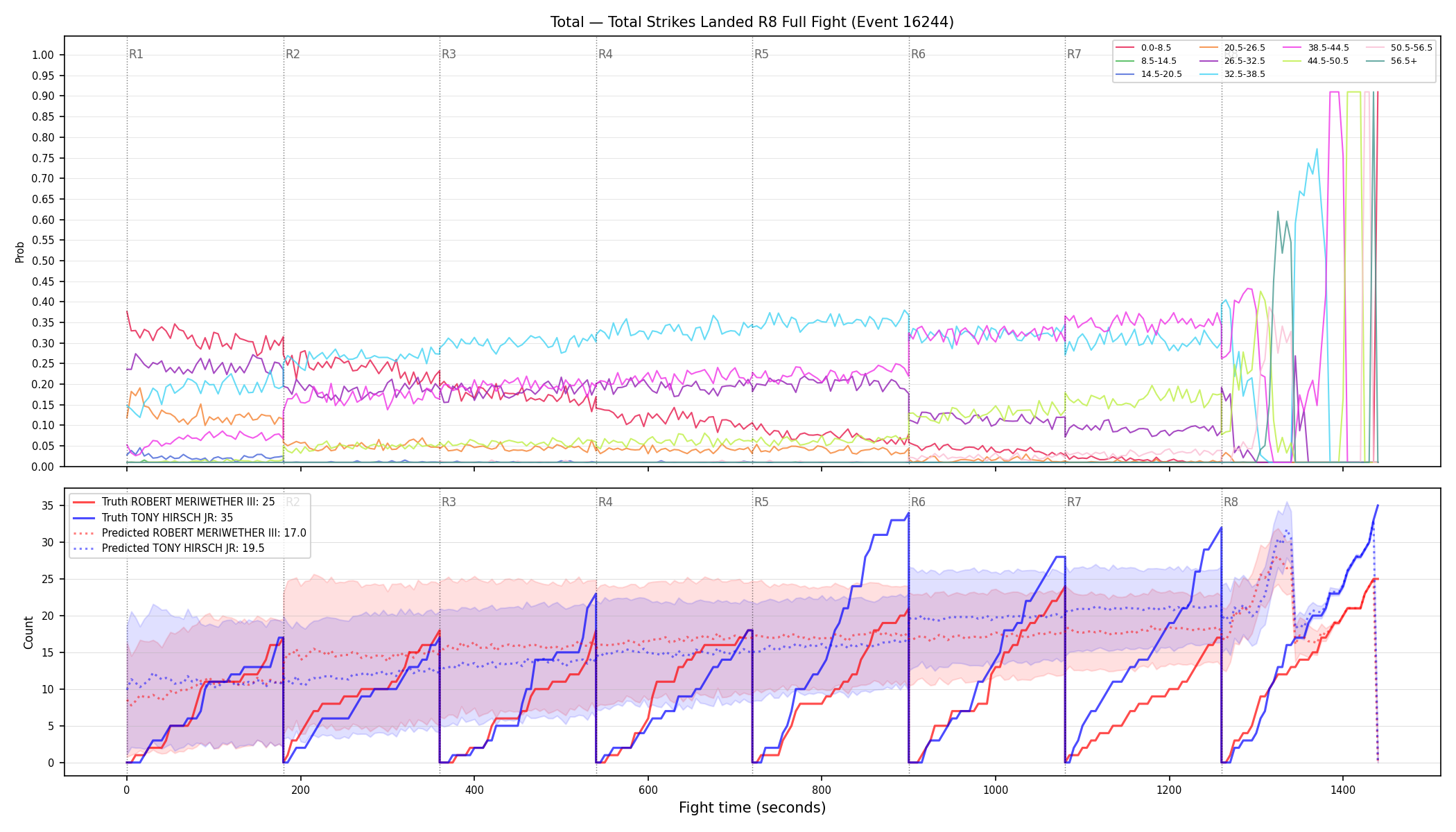Screen dimensions: 1456x832
Task: Click the yellow-green line swatch beside 44.5-50.5
Action: 1292,61
